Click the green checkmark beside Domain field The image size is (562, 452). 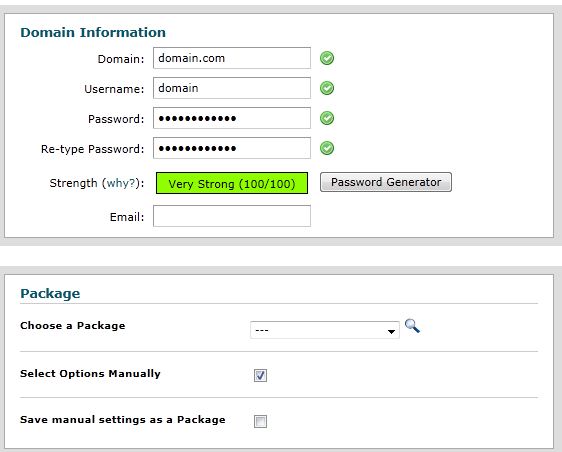point(327,58)
